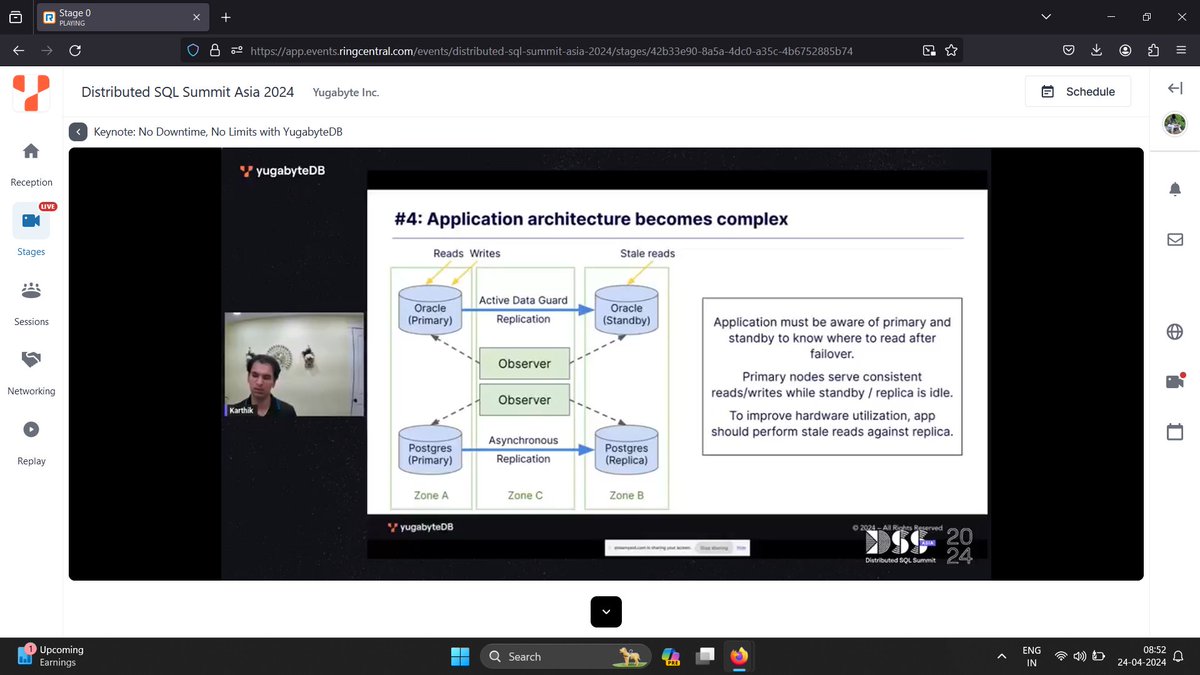1200x675 pixels.
Task: Switch to the Stage 0 browser tab
Action: pyautogui.click(x=110, y=17)
